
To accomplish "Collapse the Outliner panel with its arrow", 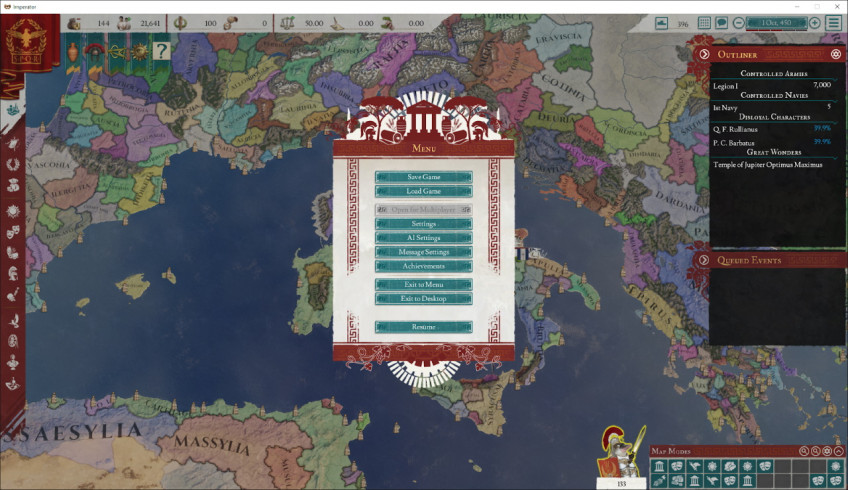I will coord(704,54).
